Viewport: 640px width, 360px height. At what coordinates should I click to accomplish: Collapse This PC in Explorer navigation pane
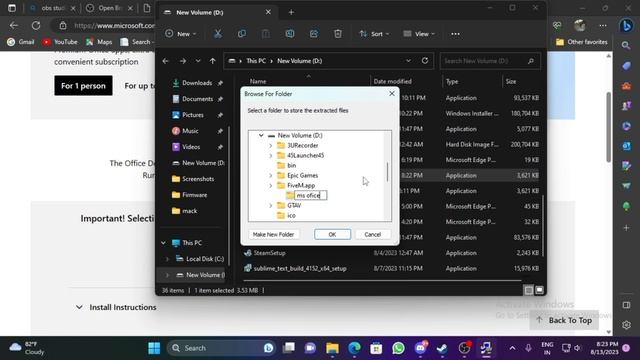(x=163, y=243)
